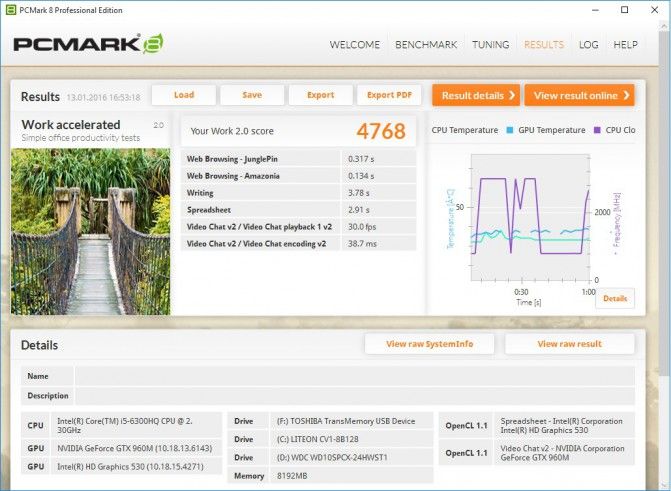Viewport: 671px width, 491px height.
Task: Minimize the PCMark 8 window
Action: 595,10
